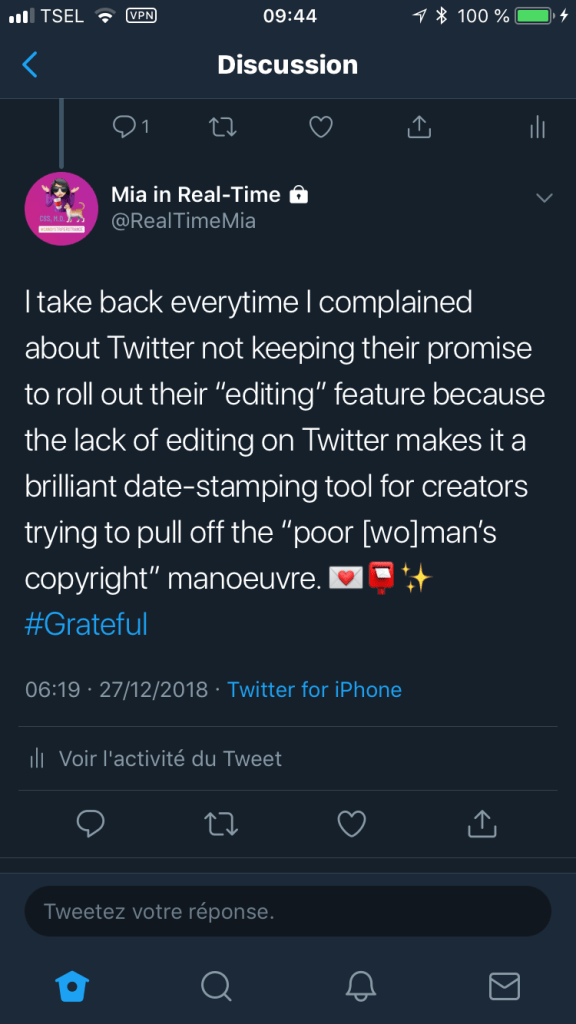Focus the Tweetez votre réponse field
This screenshot has width=576, height=1024.
coord(288,911)
